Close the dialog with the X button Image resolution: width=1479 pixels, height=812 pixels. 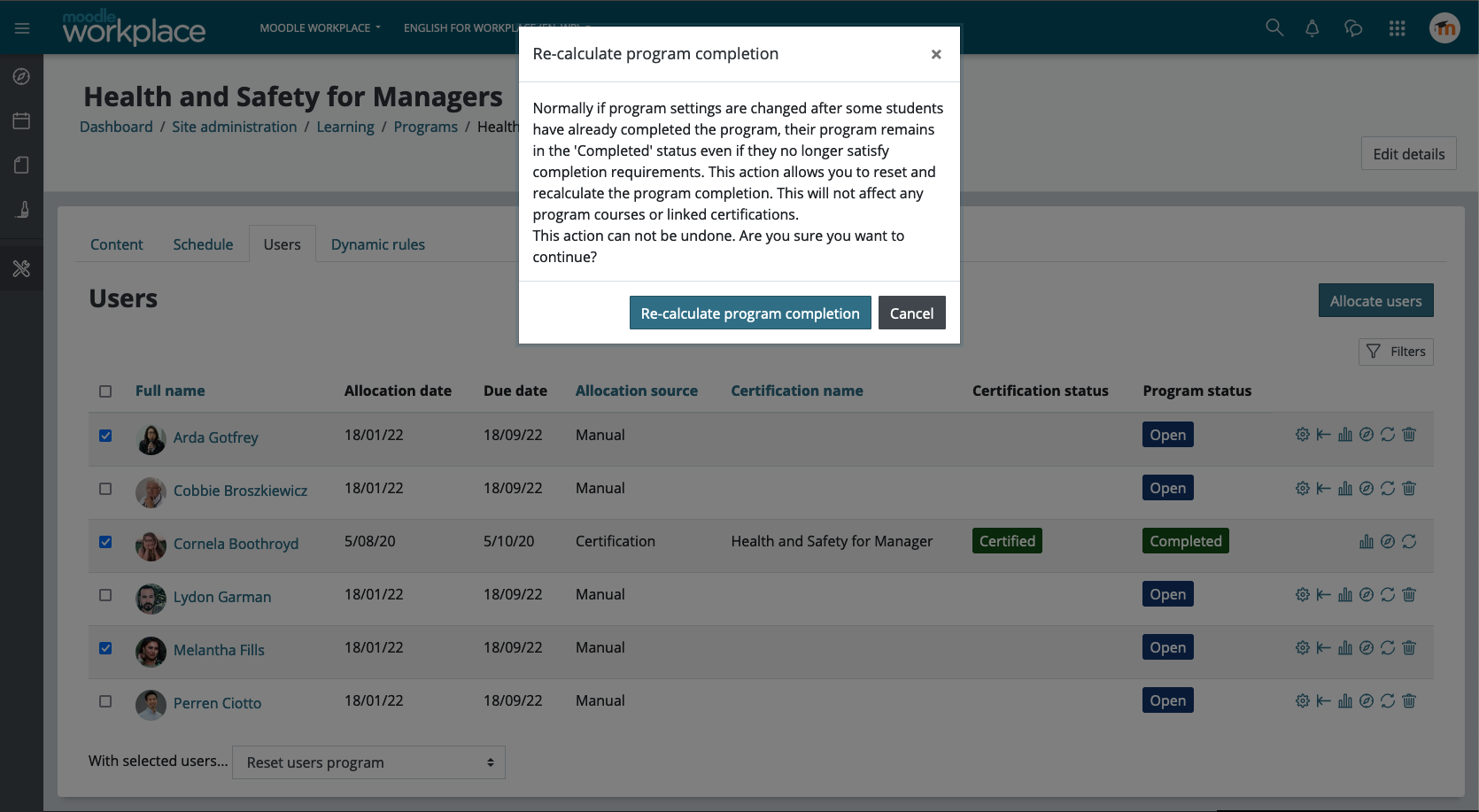click(935, 55)
